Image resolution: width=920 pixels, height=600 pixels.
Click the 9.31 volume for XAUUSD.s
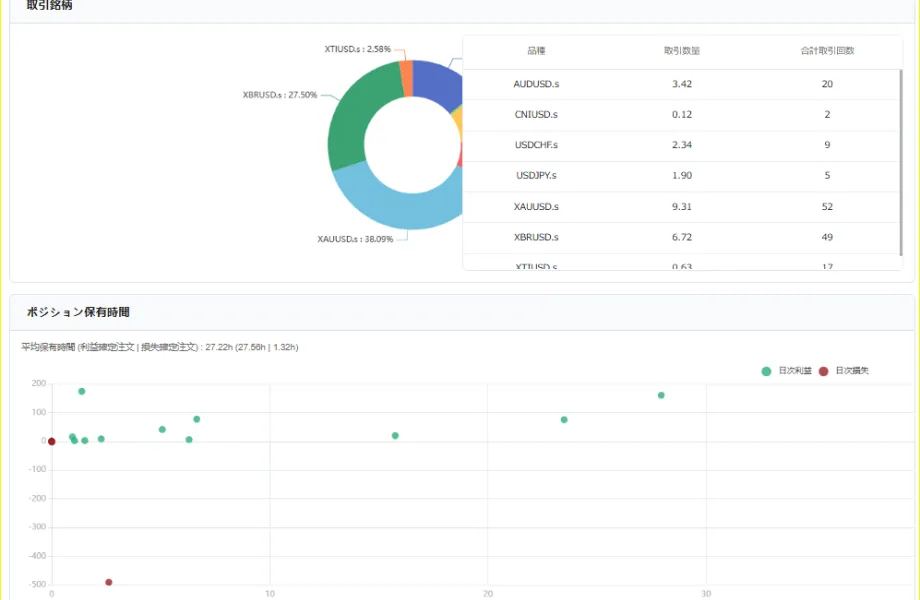point(682,206)
